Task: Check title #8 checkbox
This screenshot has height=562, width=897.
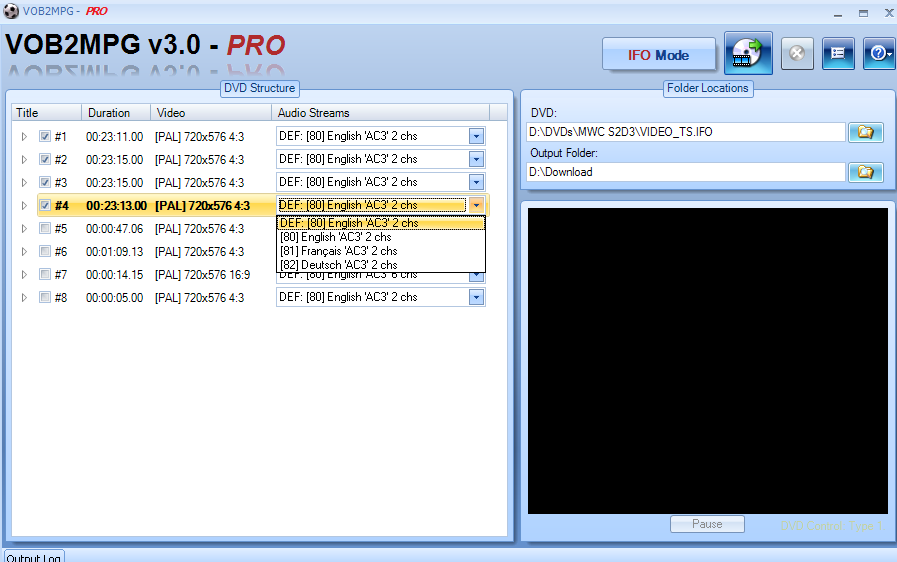Action: click(45, 297)
